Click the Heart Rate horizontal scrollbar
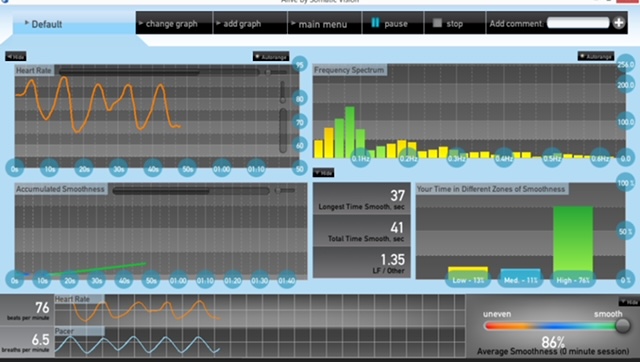This screenshot has height=362, width=640. pyautogui.click(x=158, y=72)
